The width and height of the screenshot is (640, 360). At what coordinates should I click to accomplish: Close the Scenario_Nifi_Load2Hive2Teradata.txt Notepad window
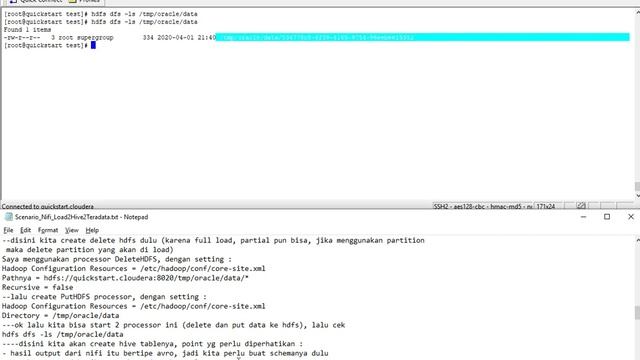(x=631, y=217)
